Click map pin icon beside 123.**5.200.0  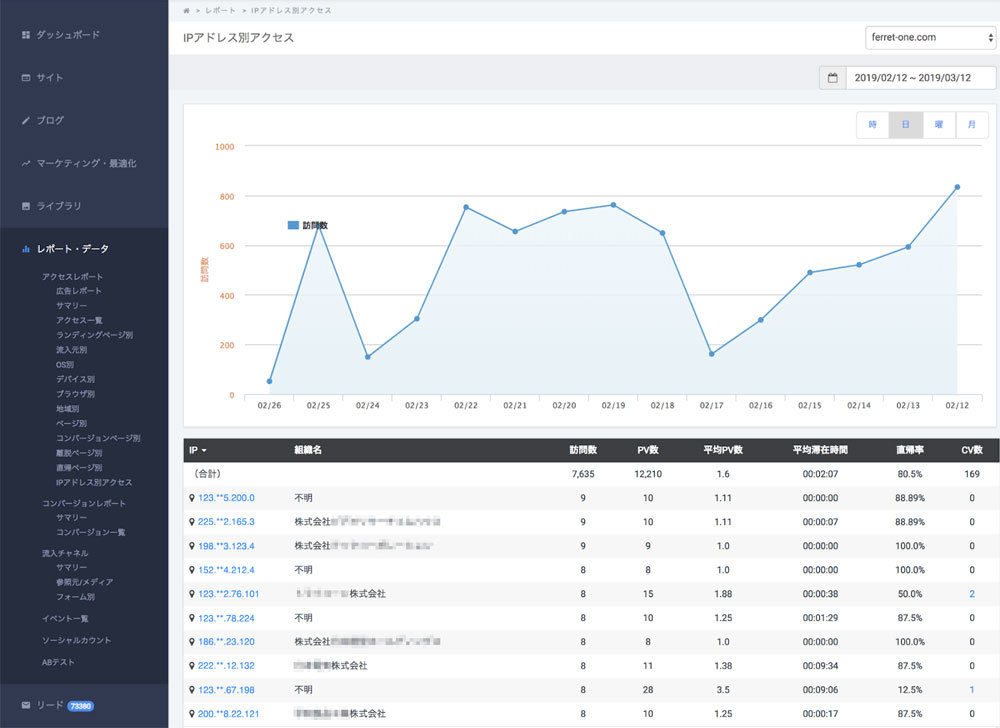coord(191,498)
